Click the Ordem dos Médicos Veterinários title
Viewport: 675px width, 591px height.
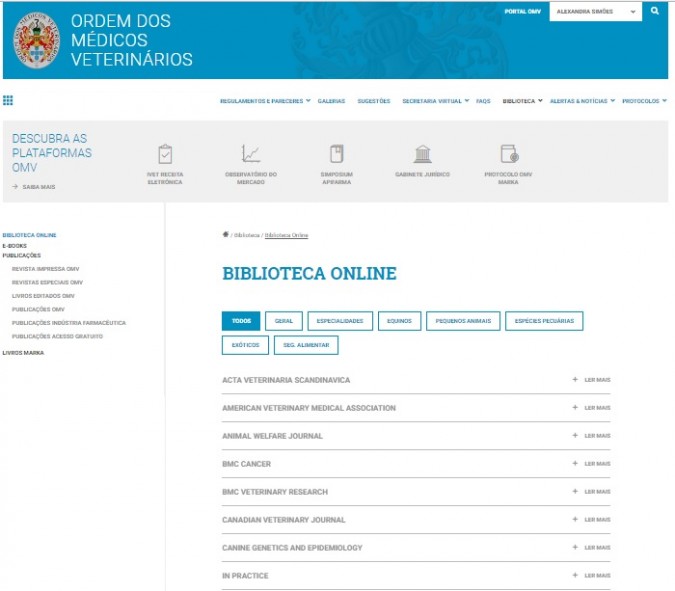click(132, 40)
